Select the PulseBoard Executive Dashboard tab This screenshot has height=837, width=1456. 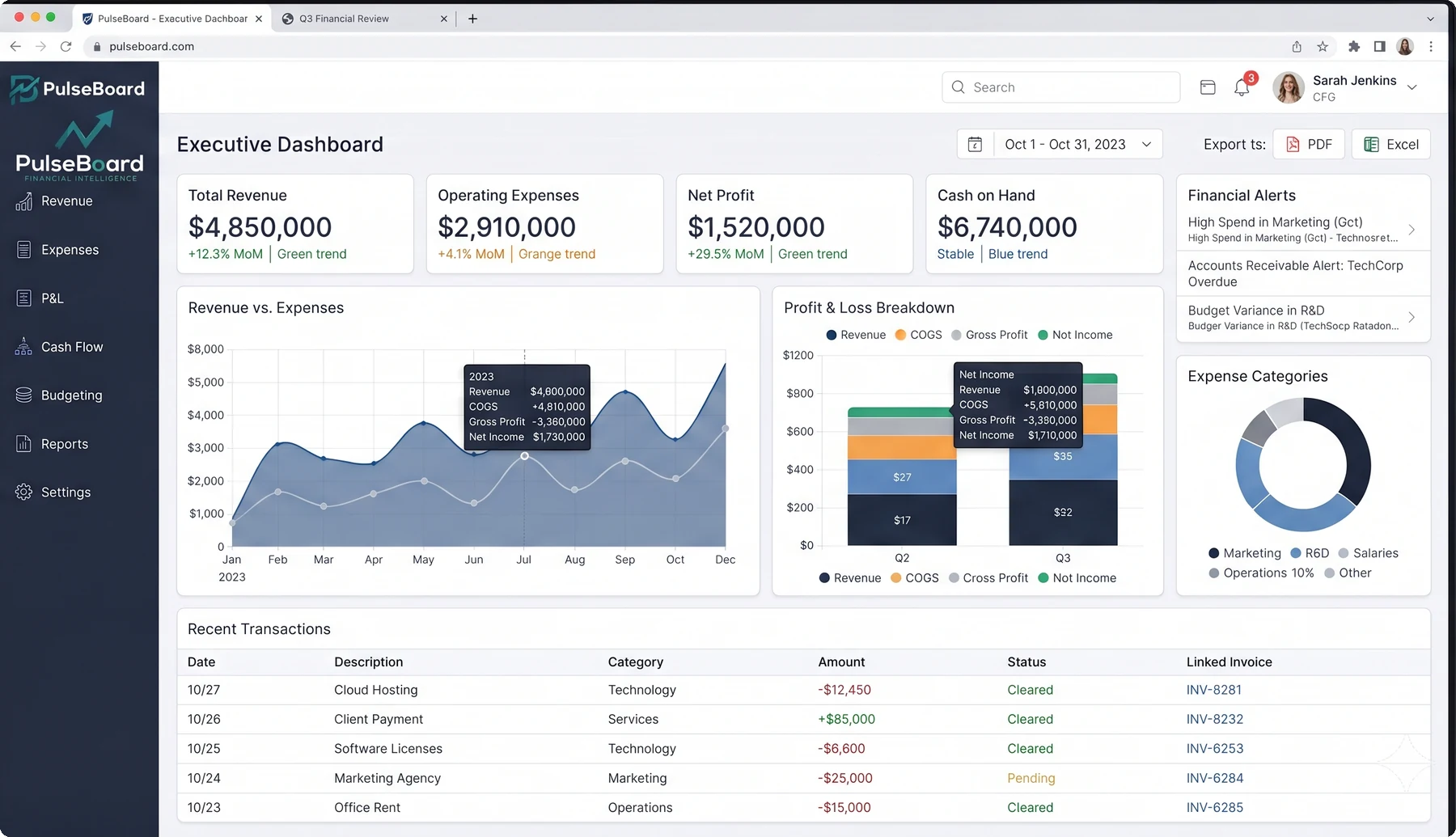click(171, 18)
